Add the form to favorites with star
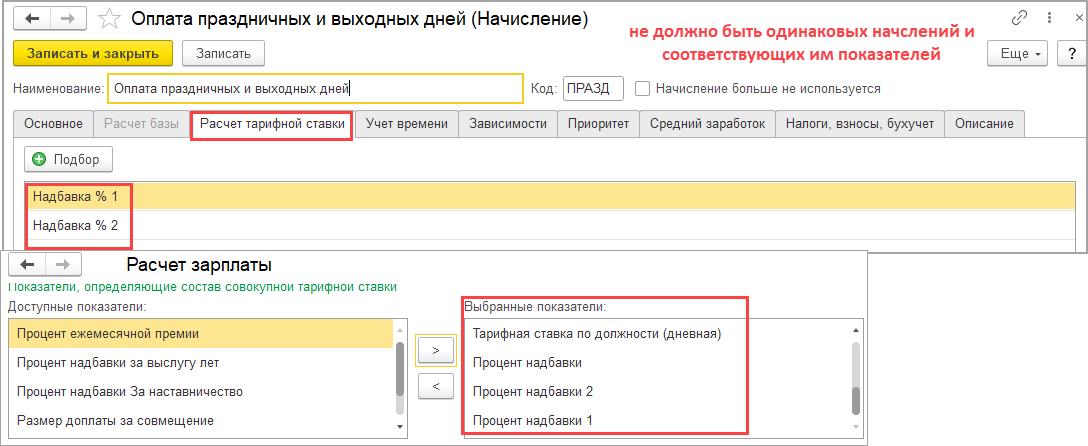1088x446 pixels. pyautogui.click(x=112, y=19)
